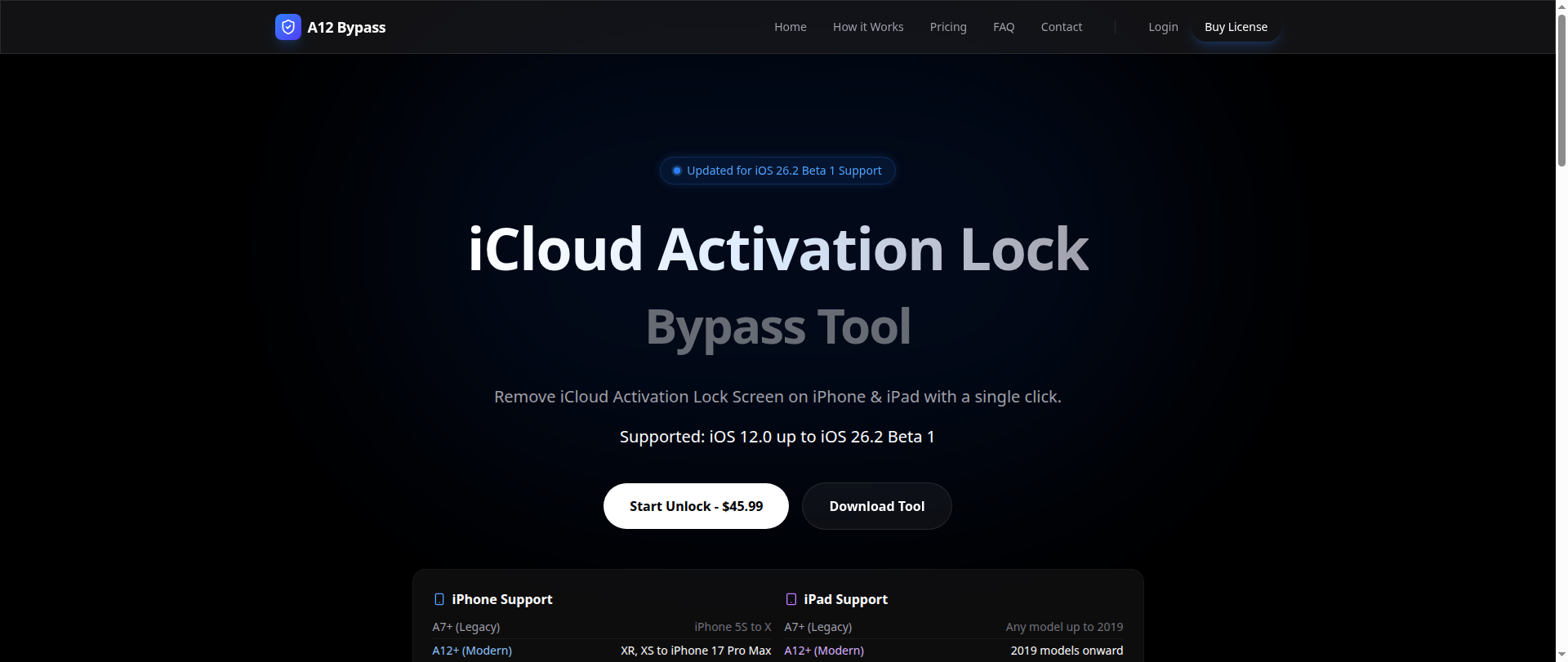The image size is (1568, 662).
Task: Click the iPhone Support phone icon
Action: coord(439,599)
